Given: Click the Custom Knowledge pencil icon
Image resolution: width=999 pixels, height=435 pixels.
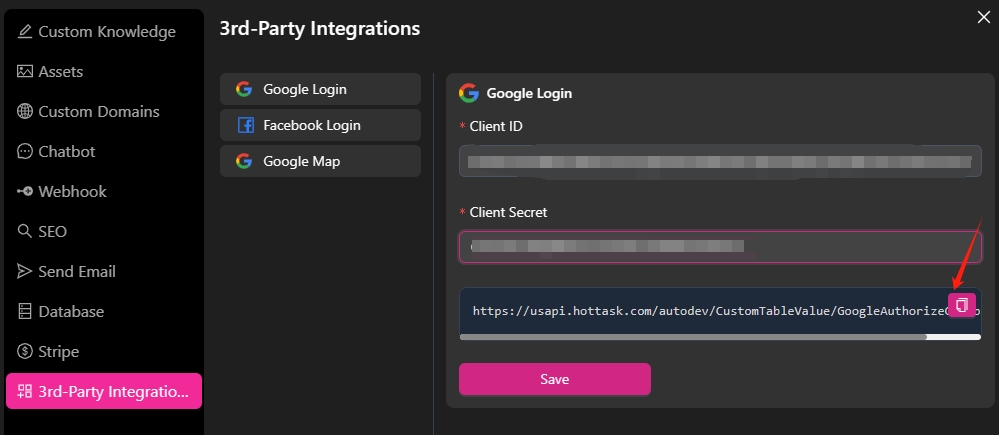Looking at the screenshot, I should pos(25,31).
